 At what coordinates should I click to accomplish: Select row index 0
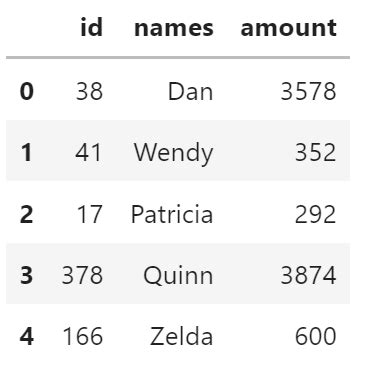pos(27,91)
